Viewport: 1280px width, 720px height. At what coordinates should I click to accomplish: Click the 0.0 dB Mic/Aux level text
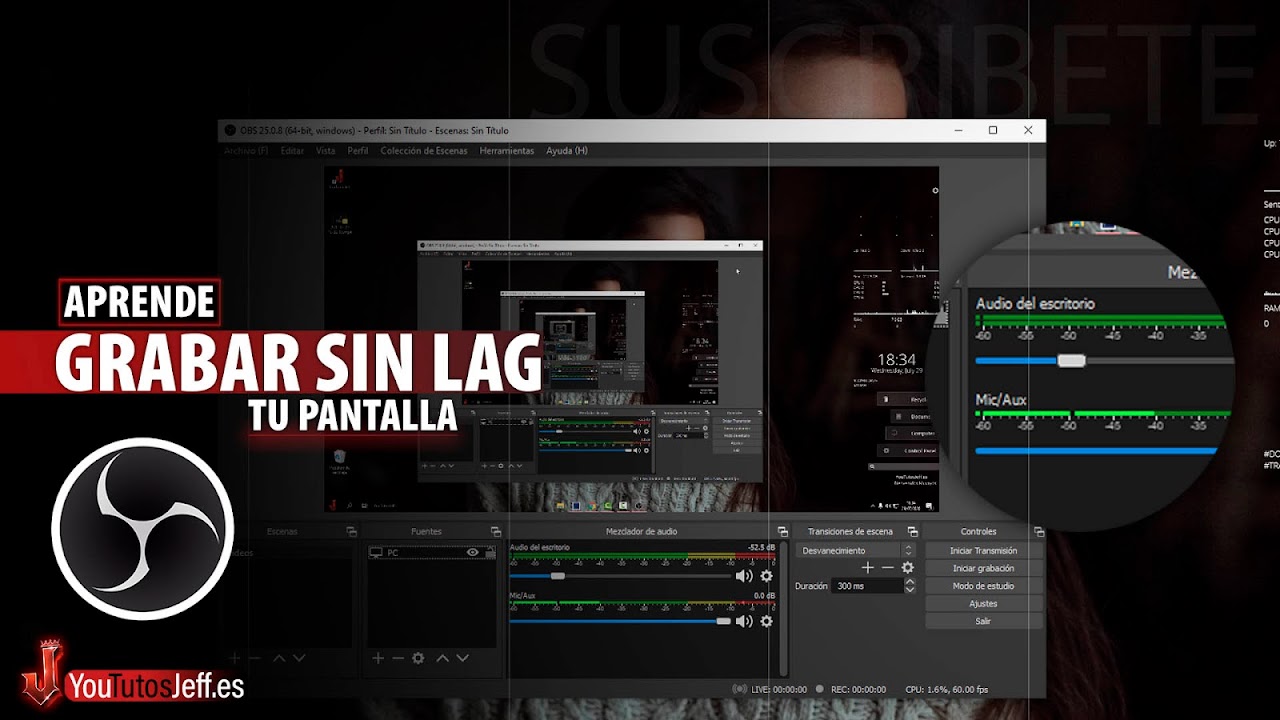click(x=765, y=595)
